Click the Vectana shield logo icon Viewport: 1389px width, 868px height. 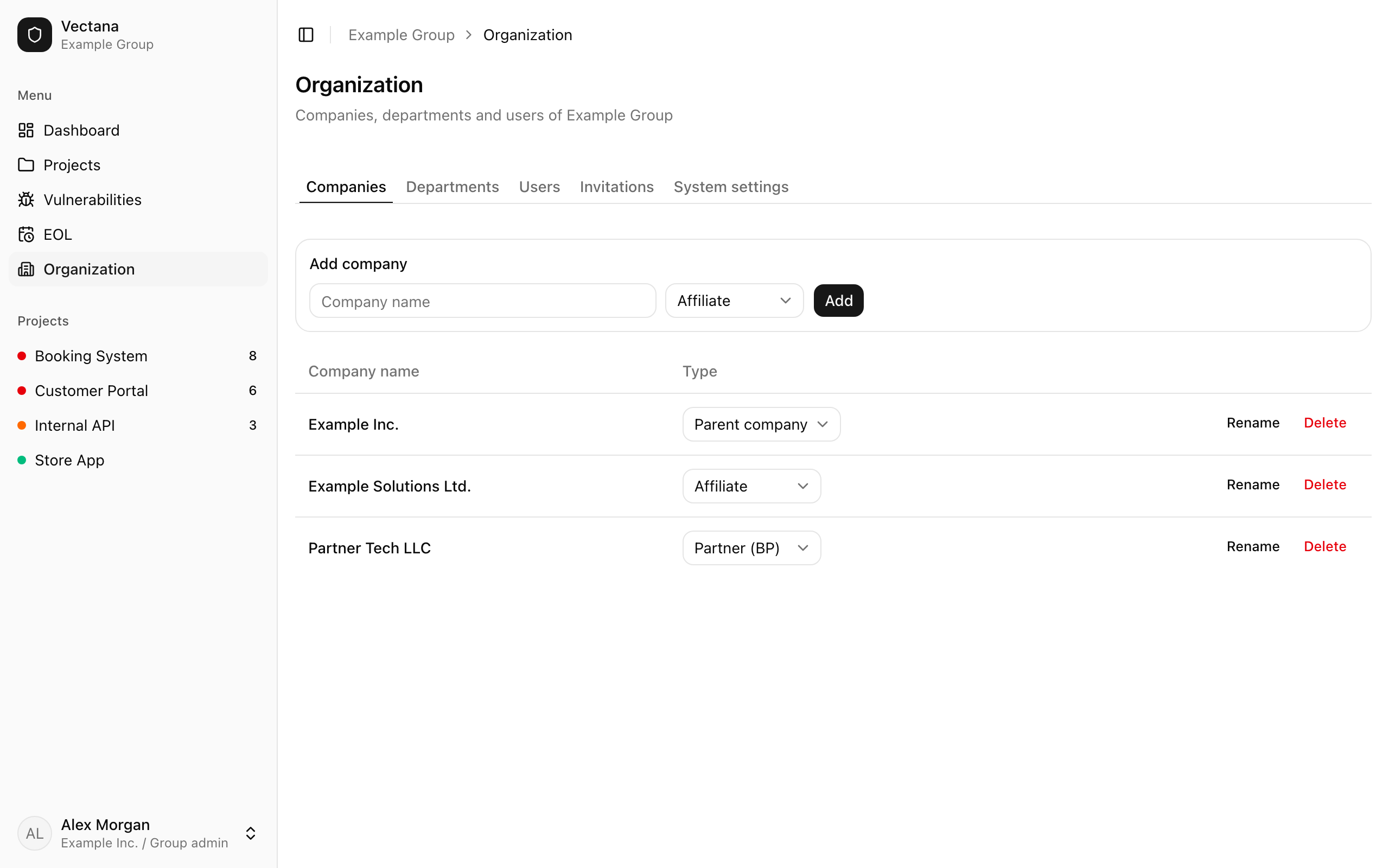coord(34,34)
